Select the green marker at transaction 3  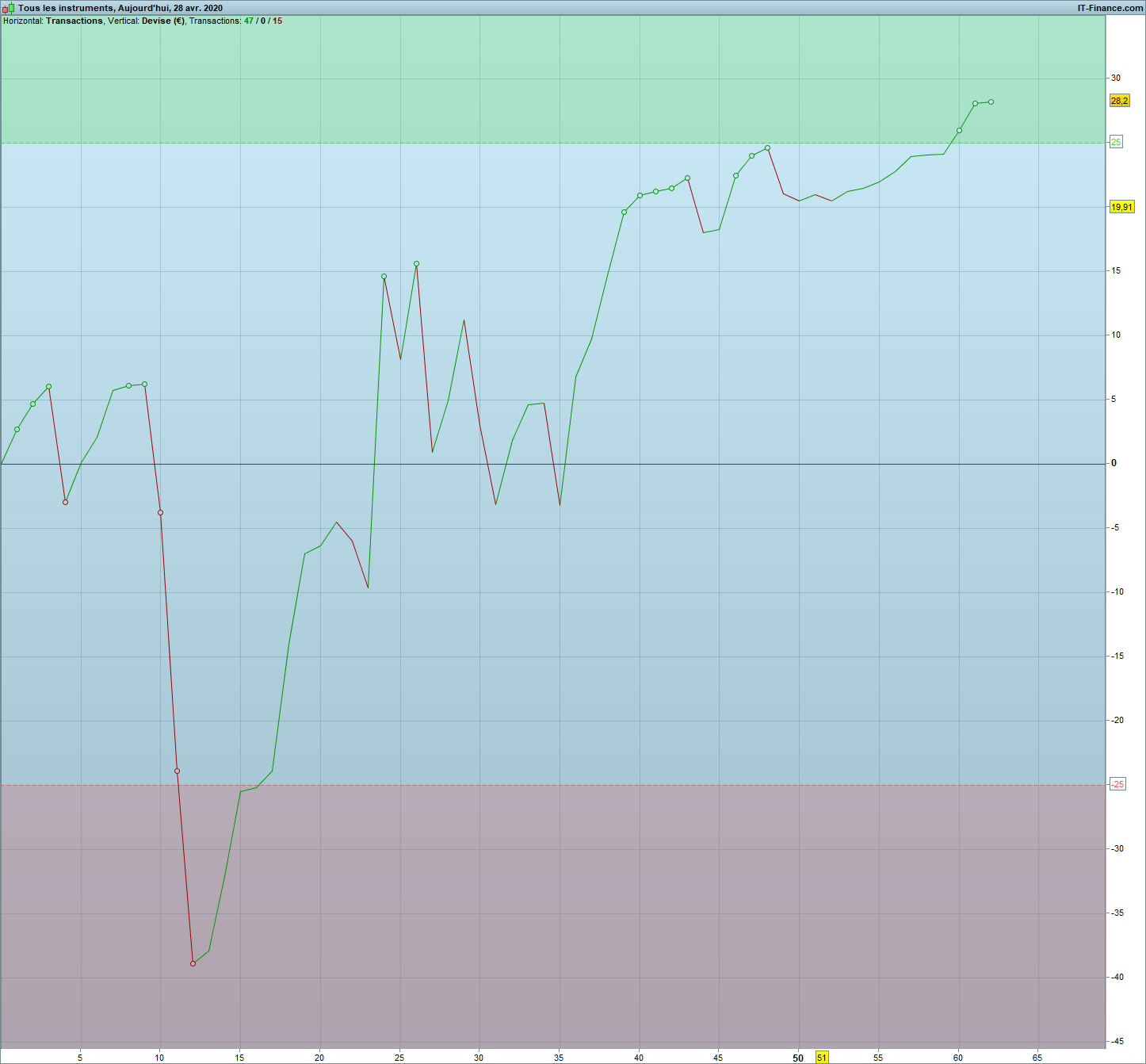(48, 386)
